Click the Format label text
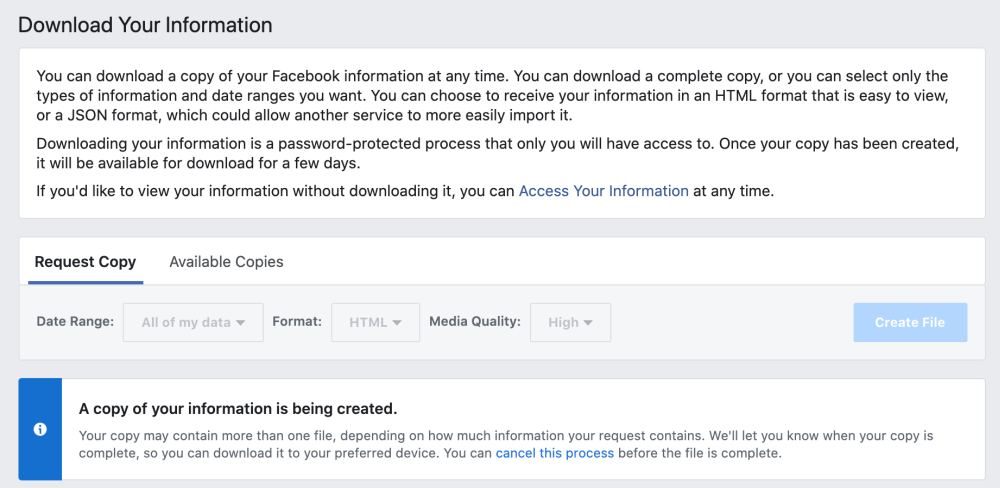Viewport: 1000px width, 488px height. coord(297,322)
